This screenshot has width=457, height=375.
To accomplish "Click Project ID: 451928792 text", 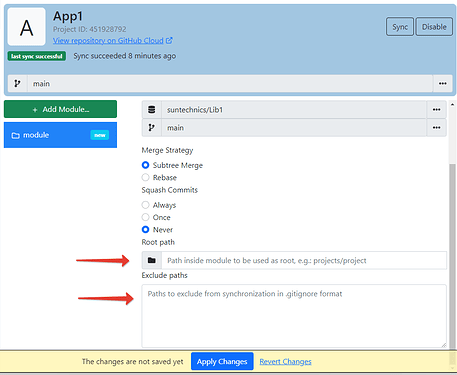I will coord(90,29).
